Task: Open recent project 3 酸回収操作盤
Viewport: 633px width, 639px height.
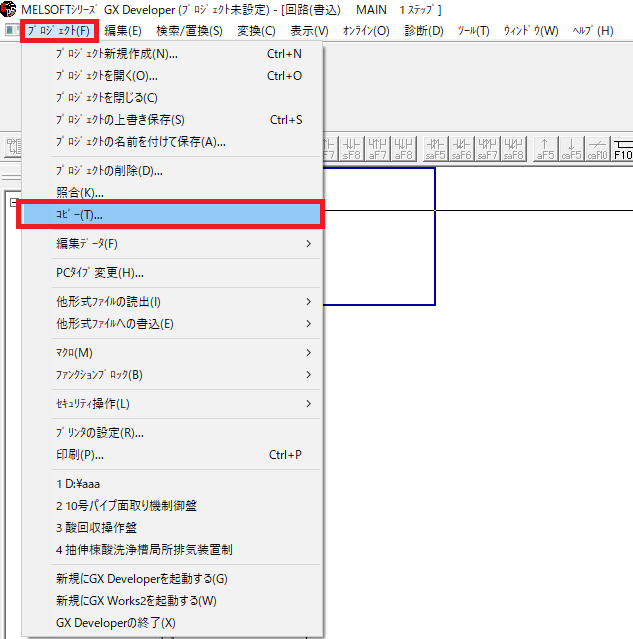Action: [172, 528]
